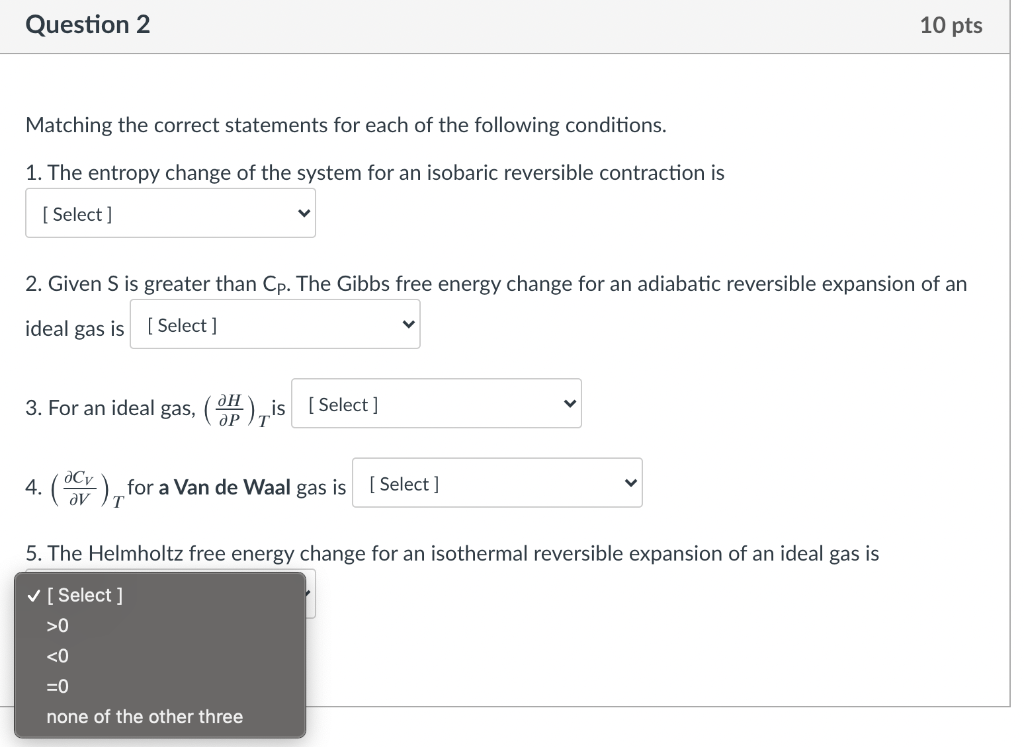Open the Select dropdown for question 2

click(274, 324)
